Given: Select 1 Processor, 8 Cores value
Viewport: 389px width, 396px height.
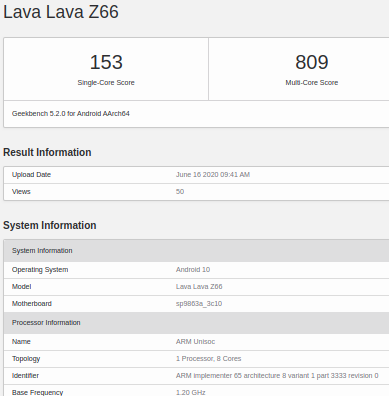Looking at the screenshot, I should 208,359.
